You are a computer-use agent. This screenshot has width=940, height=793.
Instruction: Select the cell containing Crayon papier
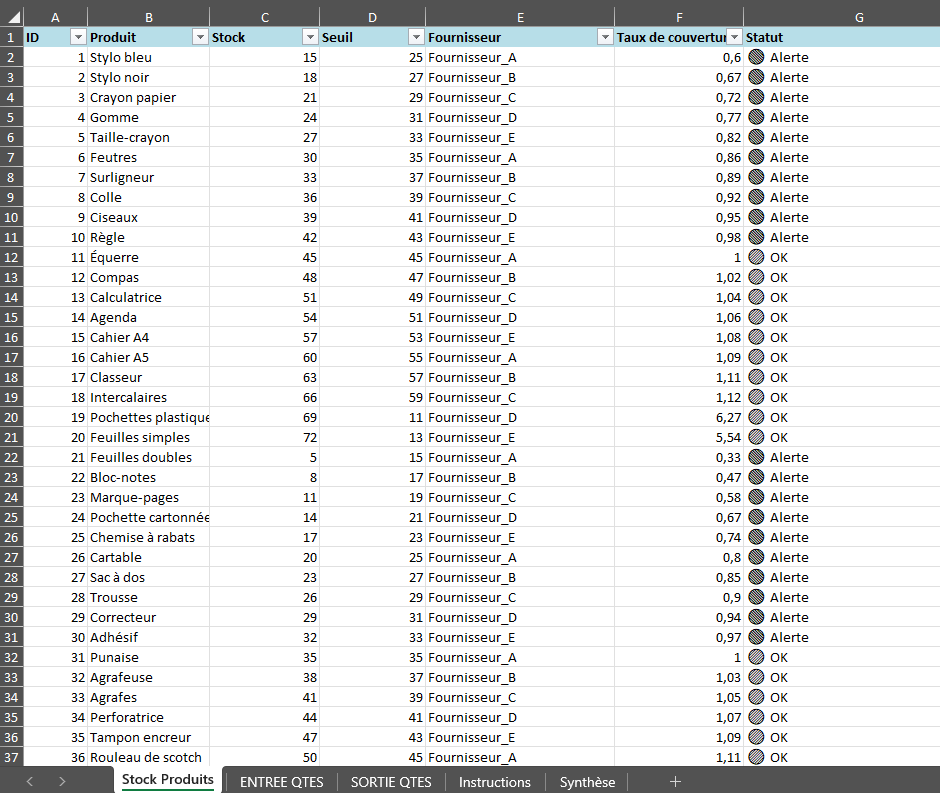pos(149,97)
